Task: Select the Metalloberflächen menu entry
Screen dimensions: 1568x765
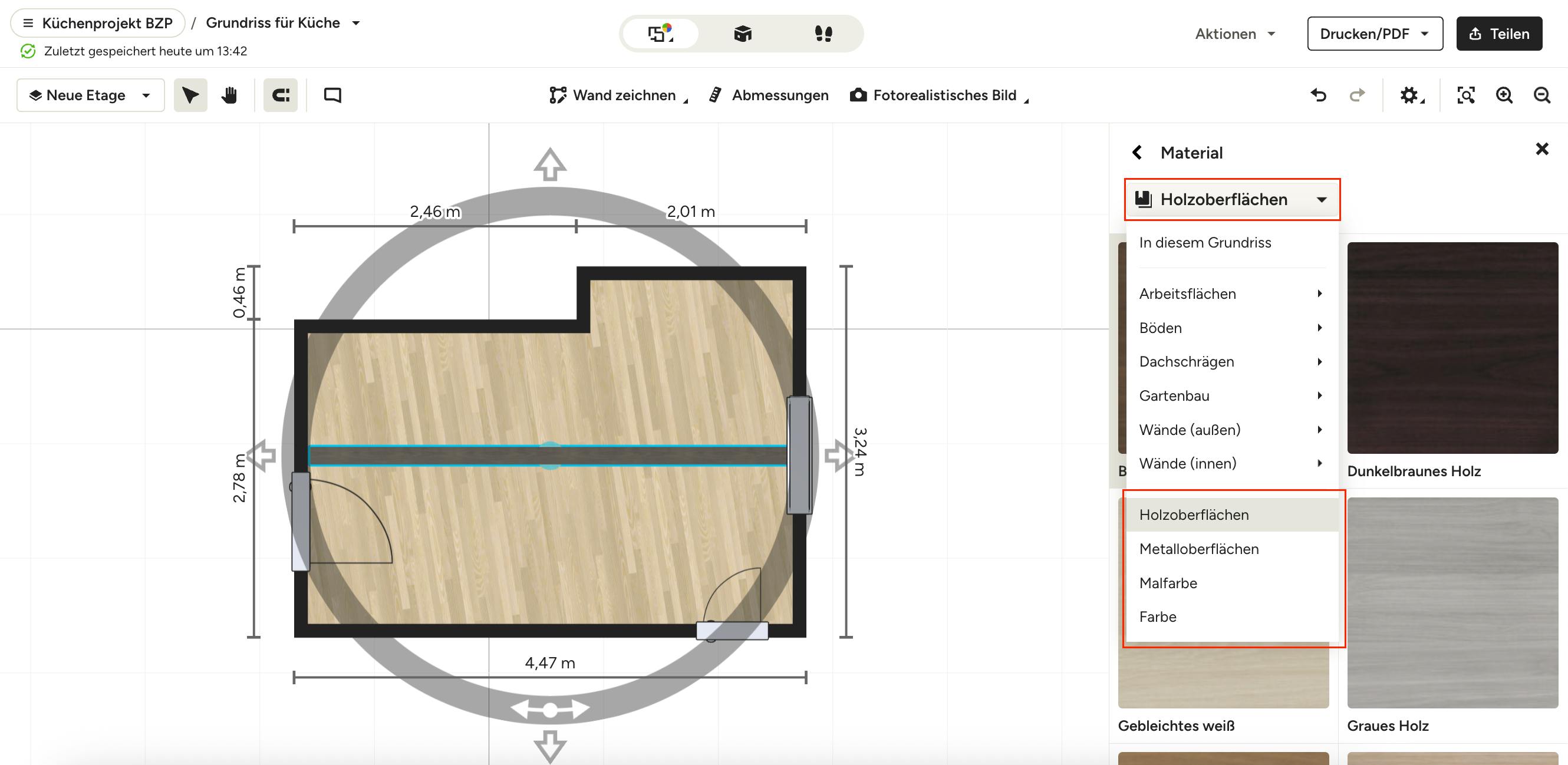Action: 1232,548
